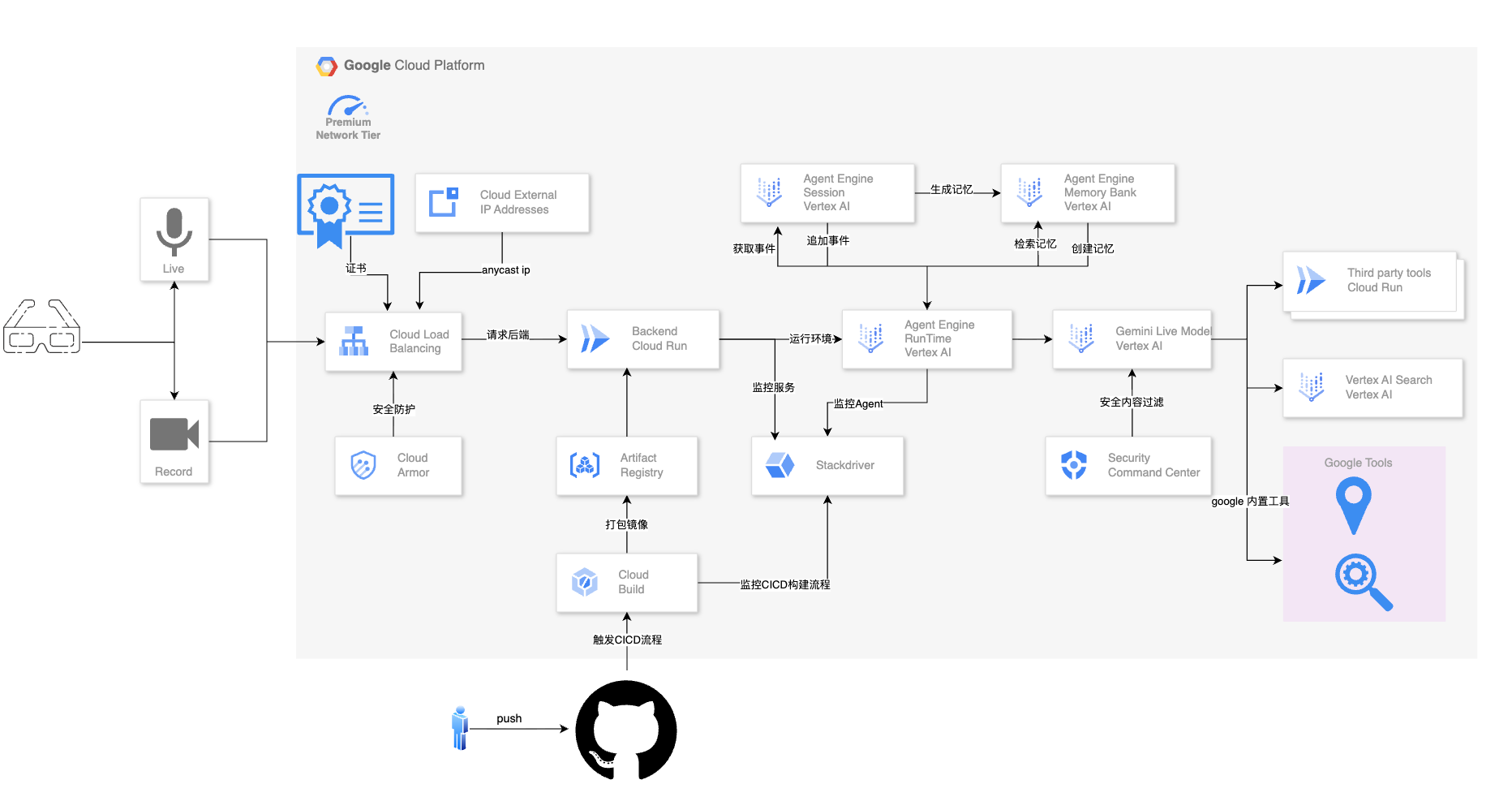Select the Stackdriver logo icon
This screenshot has width=1512, height=810.
(780, 465)
